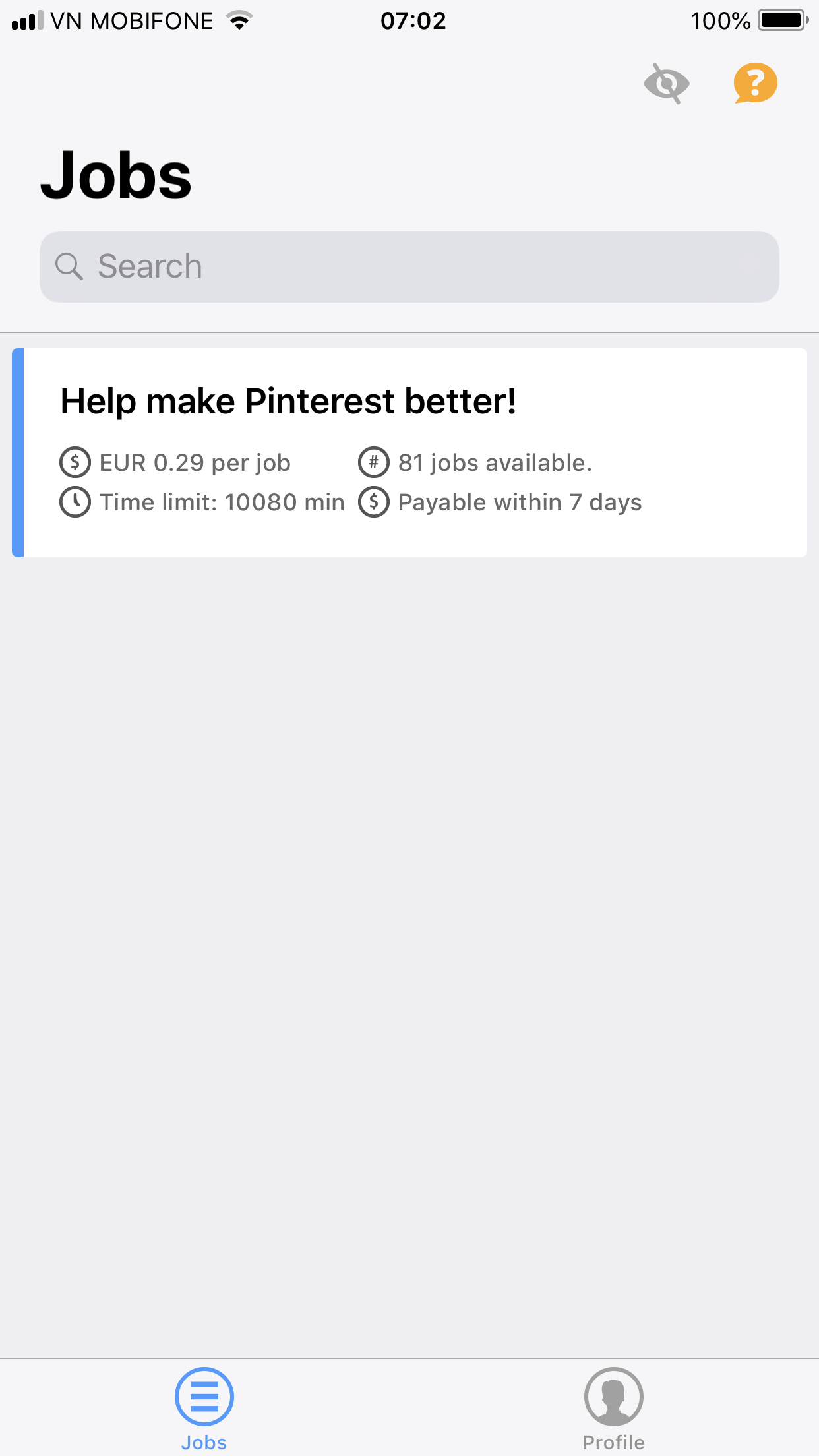Toggle the hidden jobs eye icon

[x=666, y=84]
